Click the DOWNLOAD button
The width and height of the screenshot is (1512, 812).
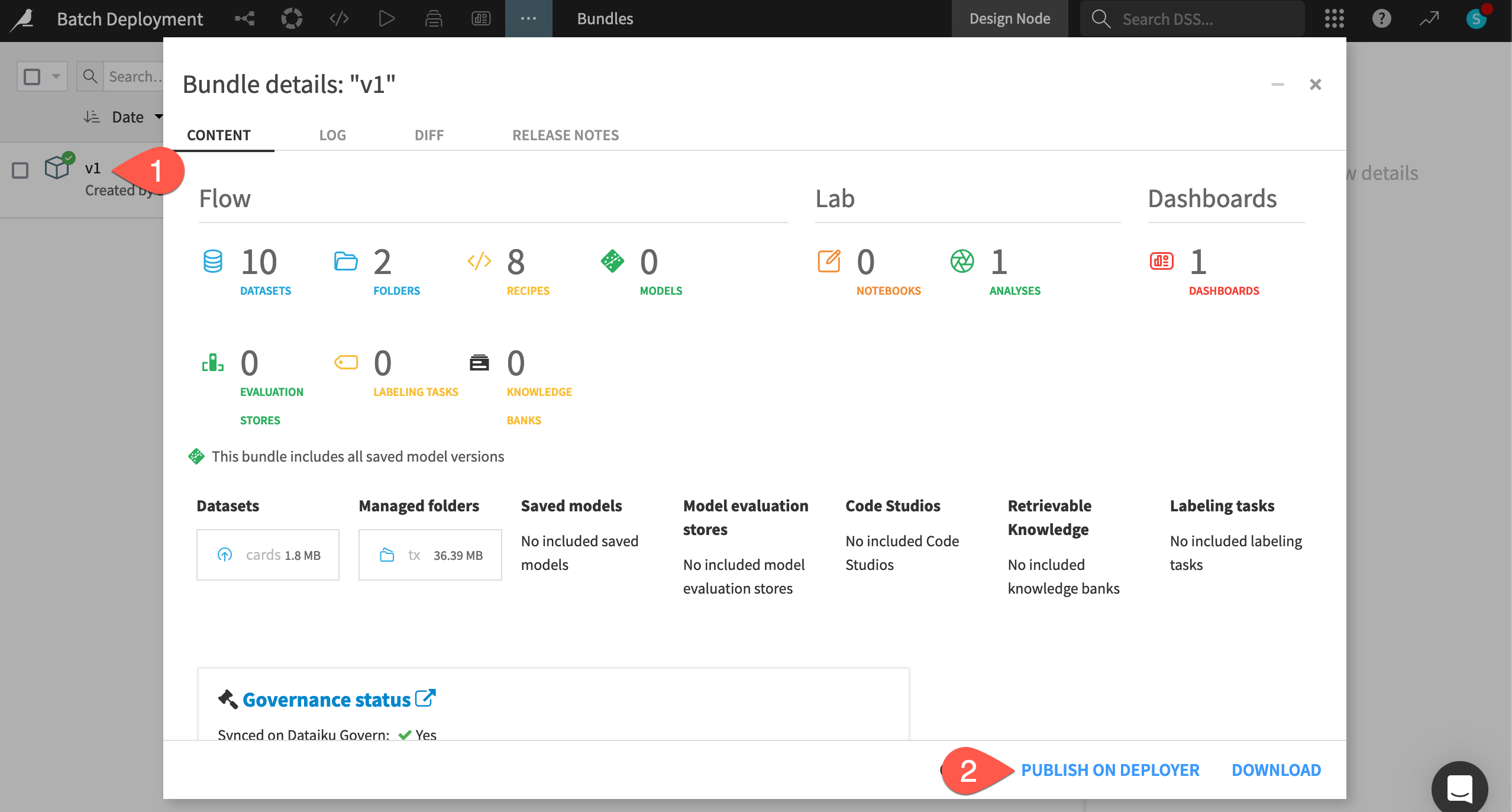pyautogui.click(x=1276, y=770)
